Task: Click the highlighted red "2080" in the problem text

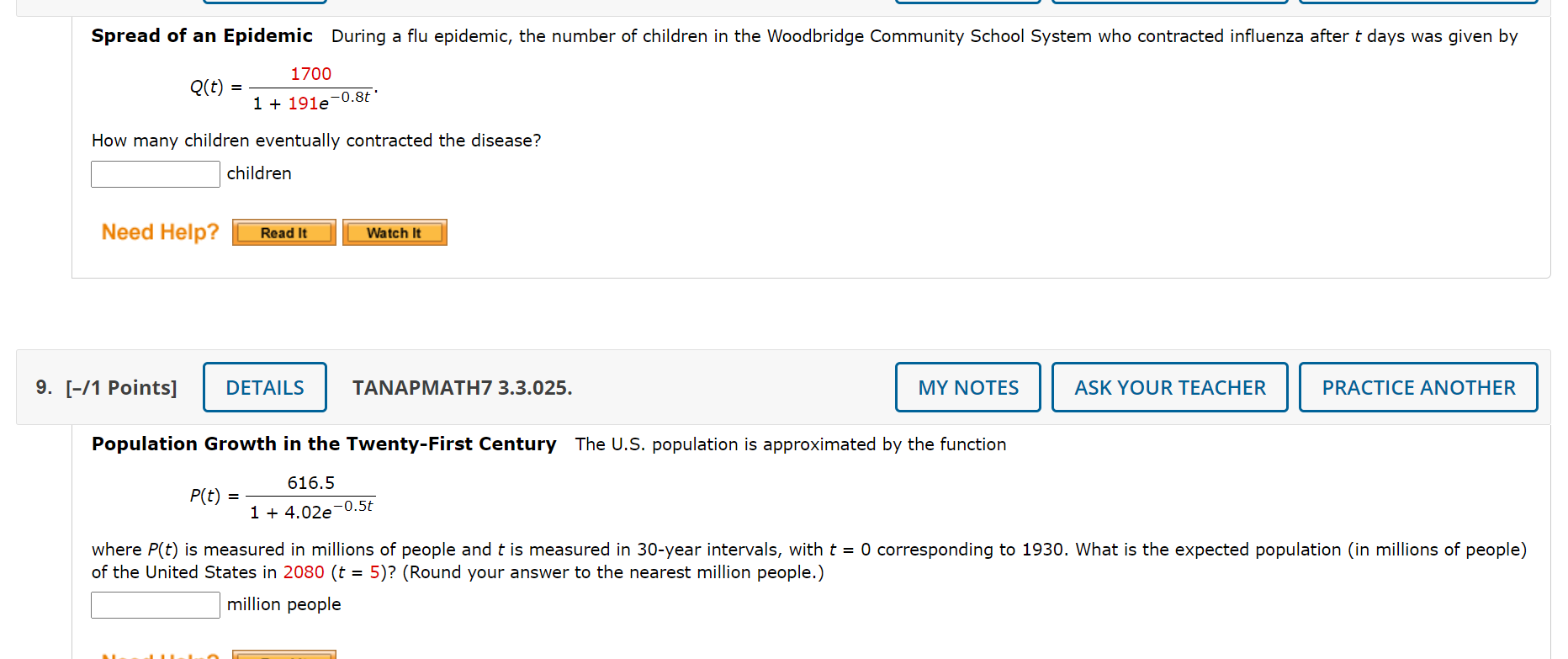Action: [x=304, y=572]
